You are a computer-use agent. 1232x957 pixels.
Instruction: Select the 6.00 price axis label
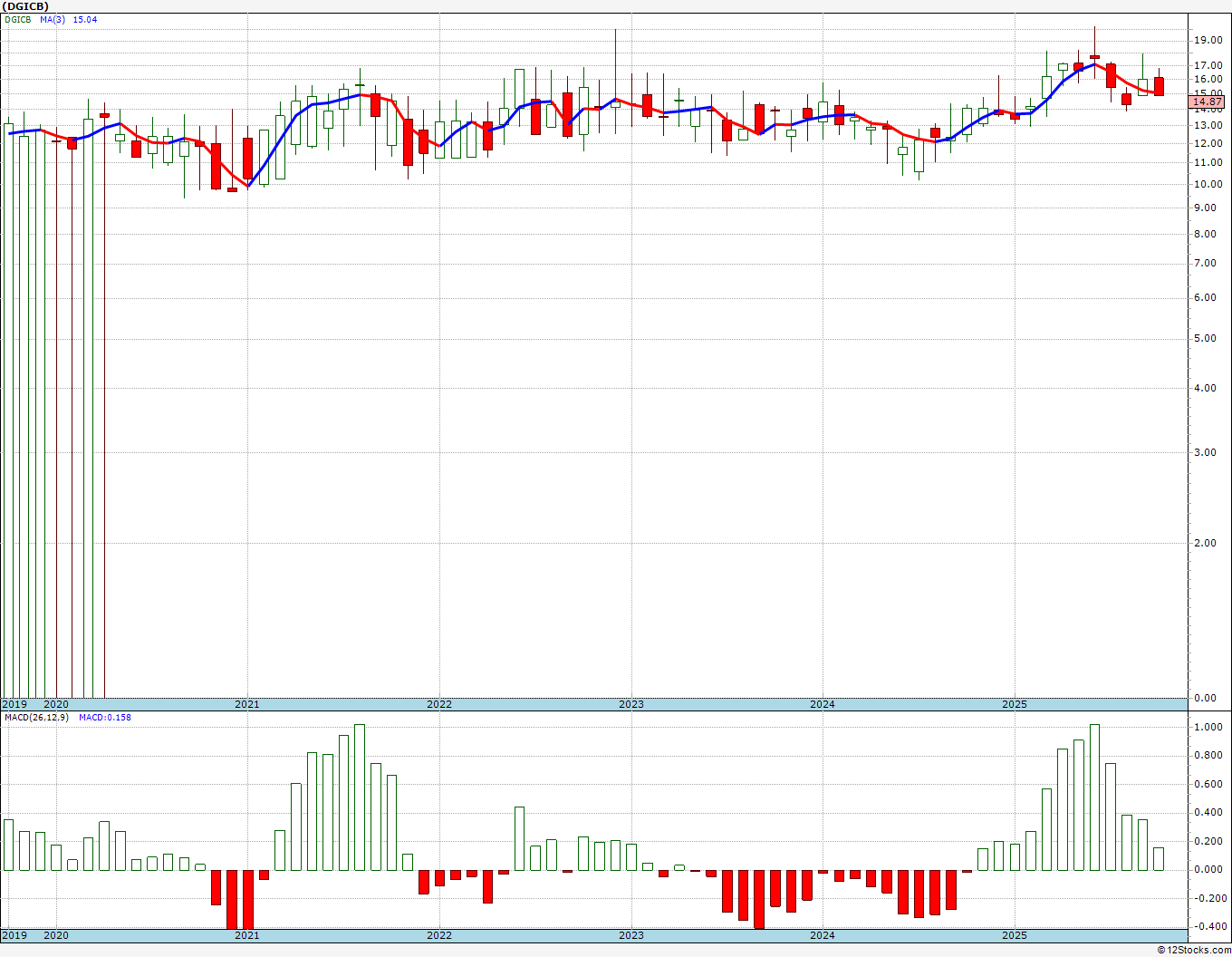(1205, 298)
